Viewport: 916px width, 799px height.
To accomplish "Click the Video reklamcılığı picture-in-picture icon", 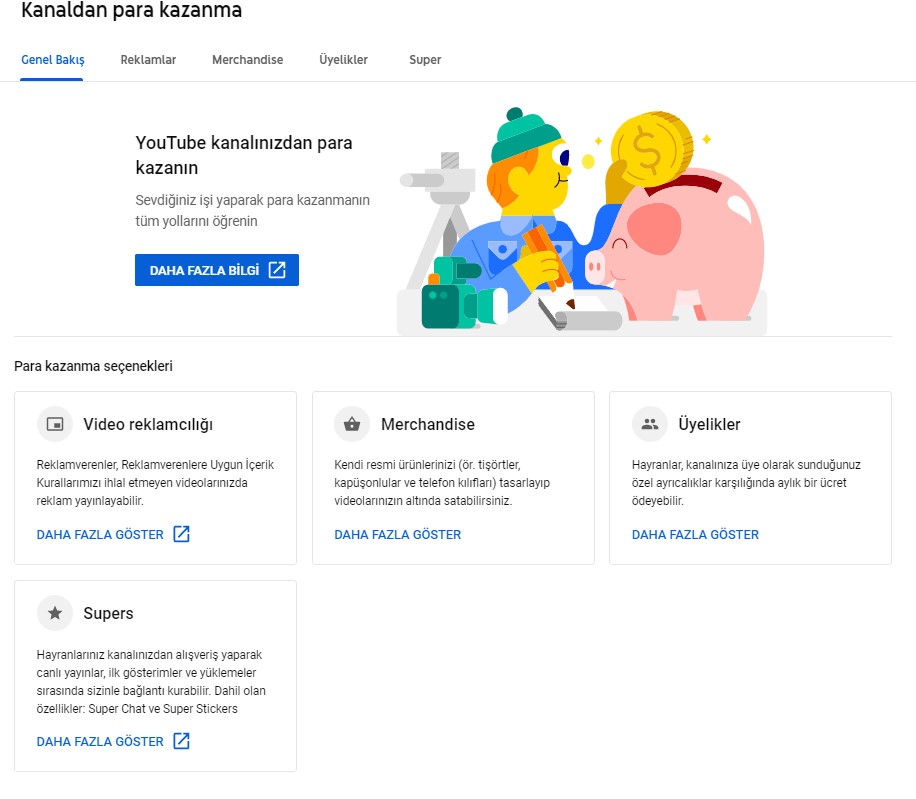I will tap(55, 424).
